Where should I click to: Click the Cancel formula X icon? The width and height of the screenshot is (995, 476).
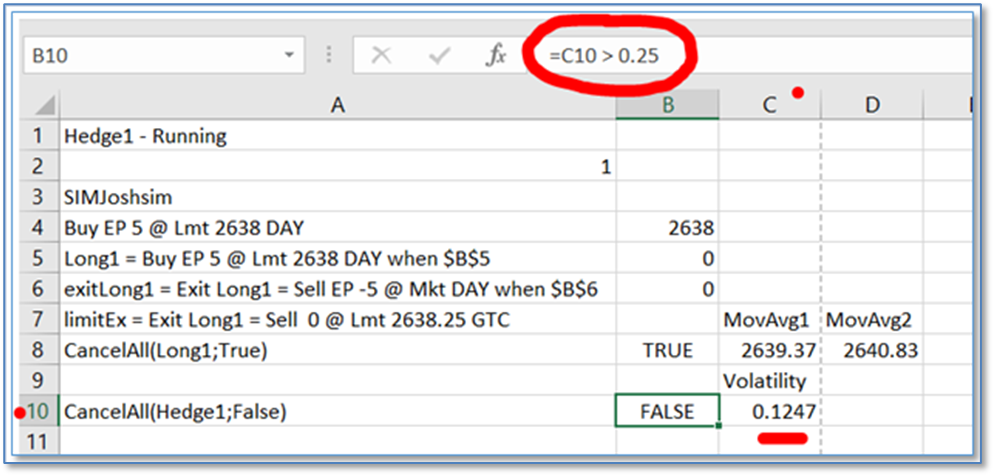point(381,56)
